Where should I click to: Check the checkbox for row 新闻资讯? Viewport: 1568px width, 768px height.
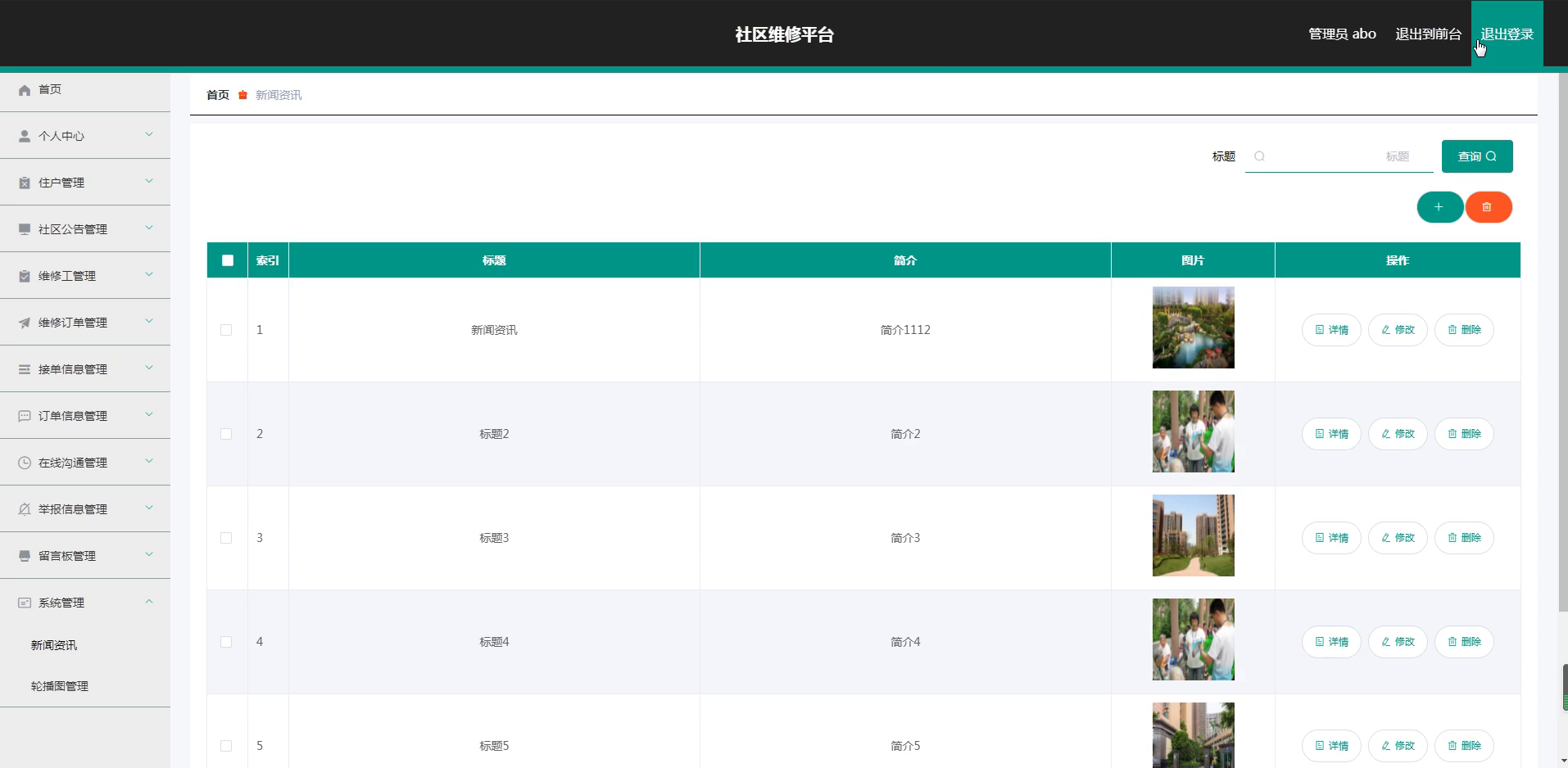tap(226, 330)
